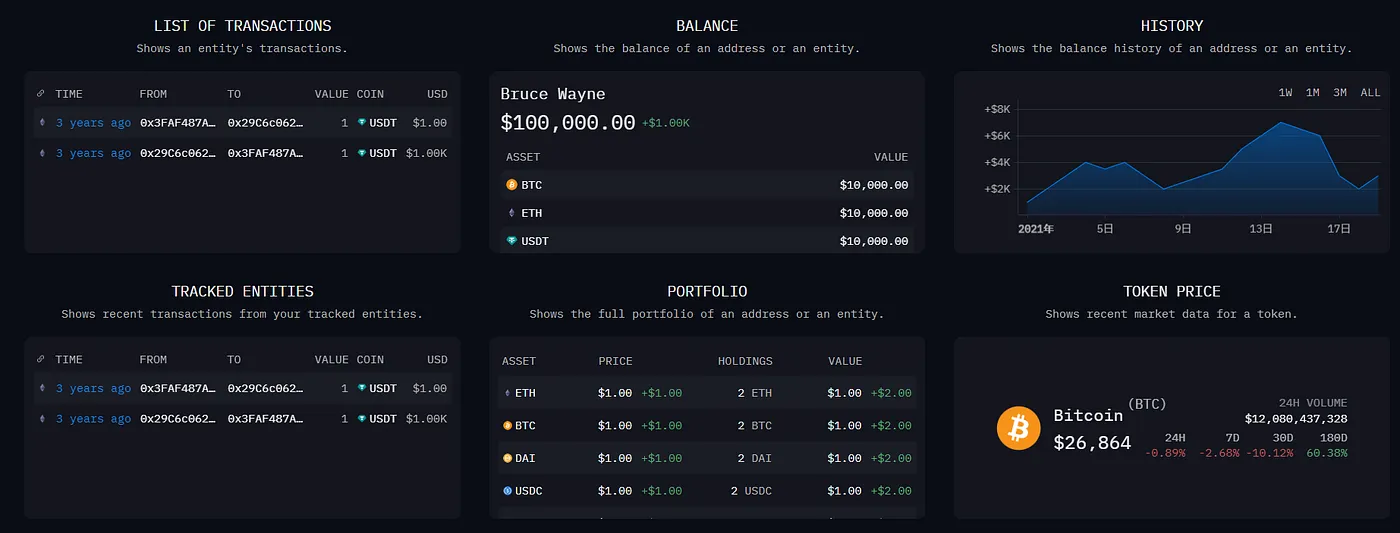This screenshot has width=1400, height=533.
Task: Show ALL history range
Action: [x=1370, y=92]
